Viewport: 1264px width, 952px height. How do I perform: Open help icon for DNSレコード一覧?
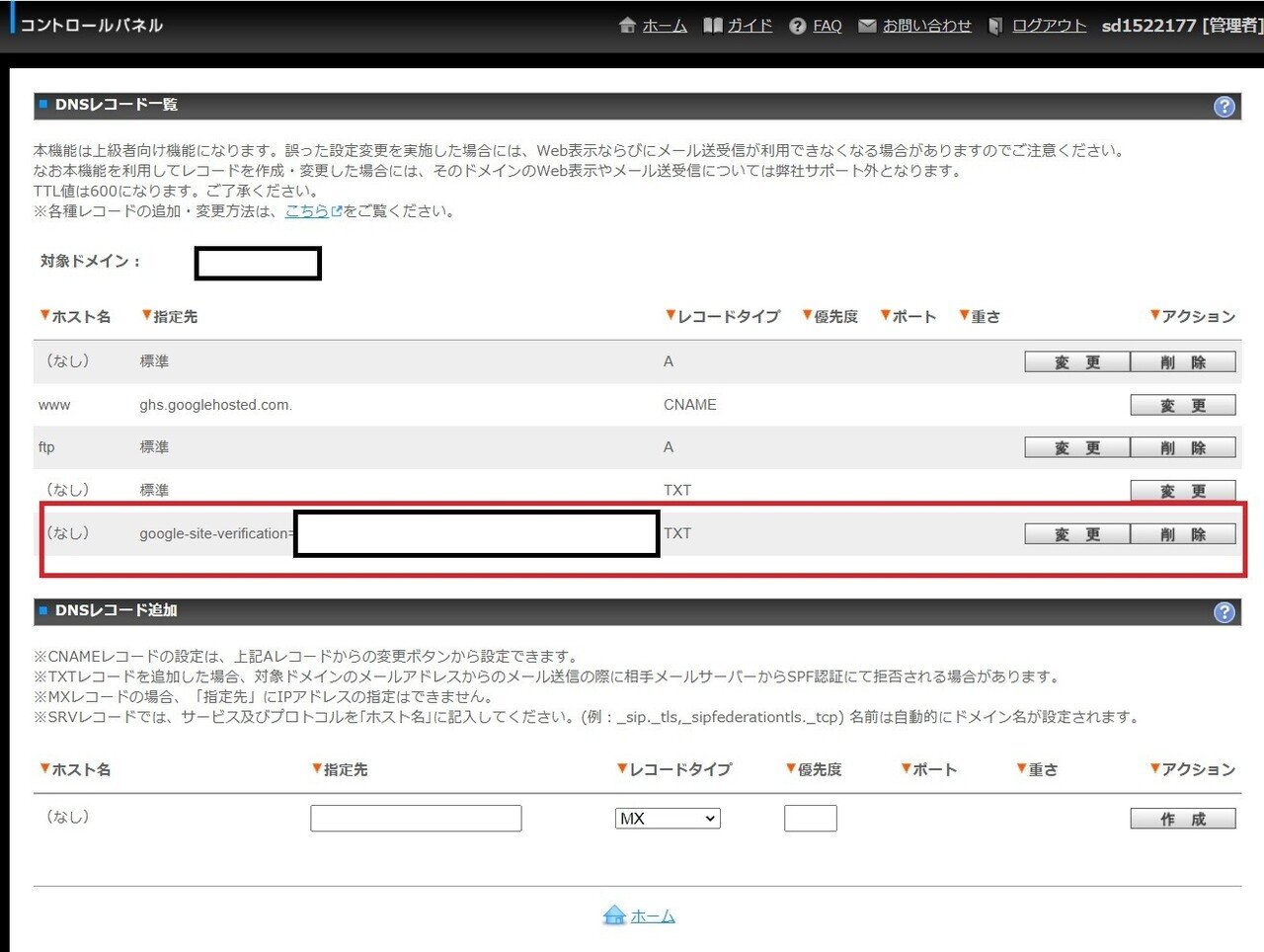[x=1224, y=107]
